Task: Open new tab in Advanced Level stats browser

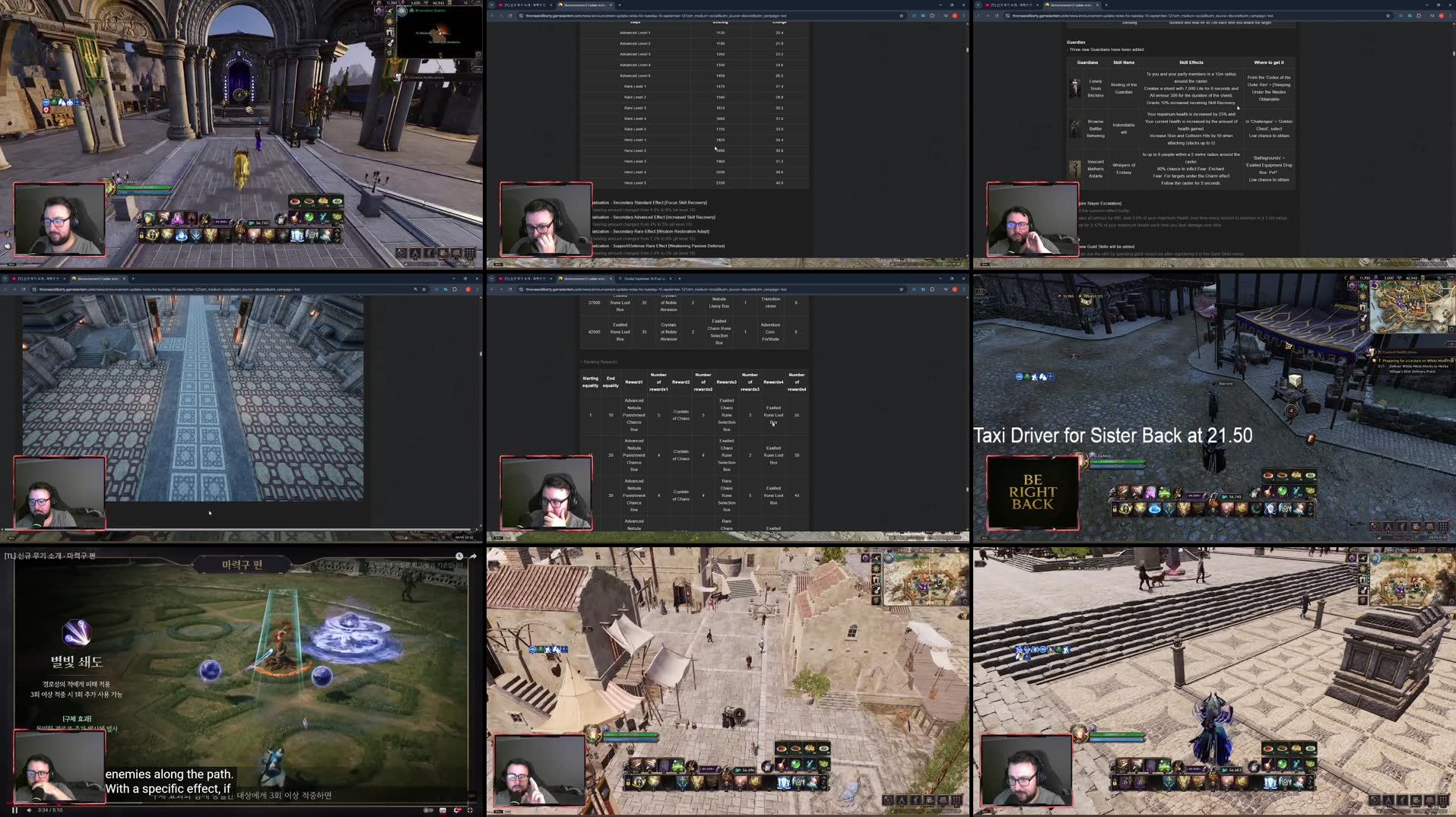Action: pyautogui.click(x=620, y=5)
